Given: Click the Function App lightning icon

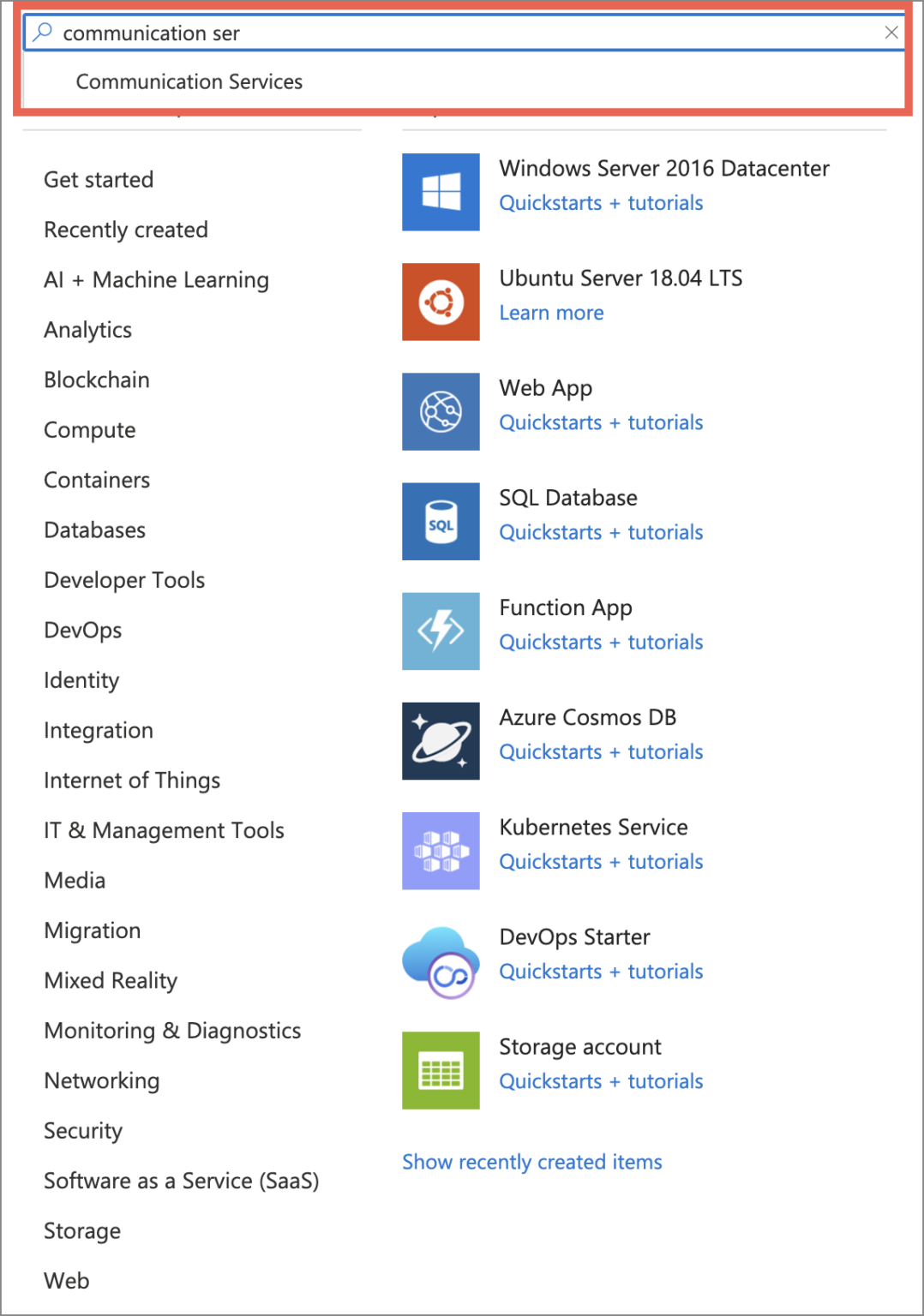Looking at the screenshot, I should pyautogui.click(x=441, y=631).
